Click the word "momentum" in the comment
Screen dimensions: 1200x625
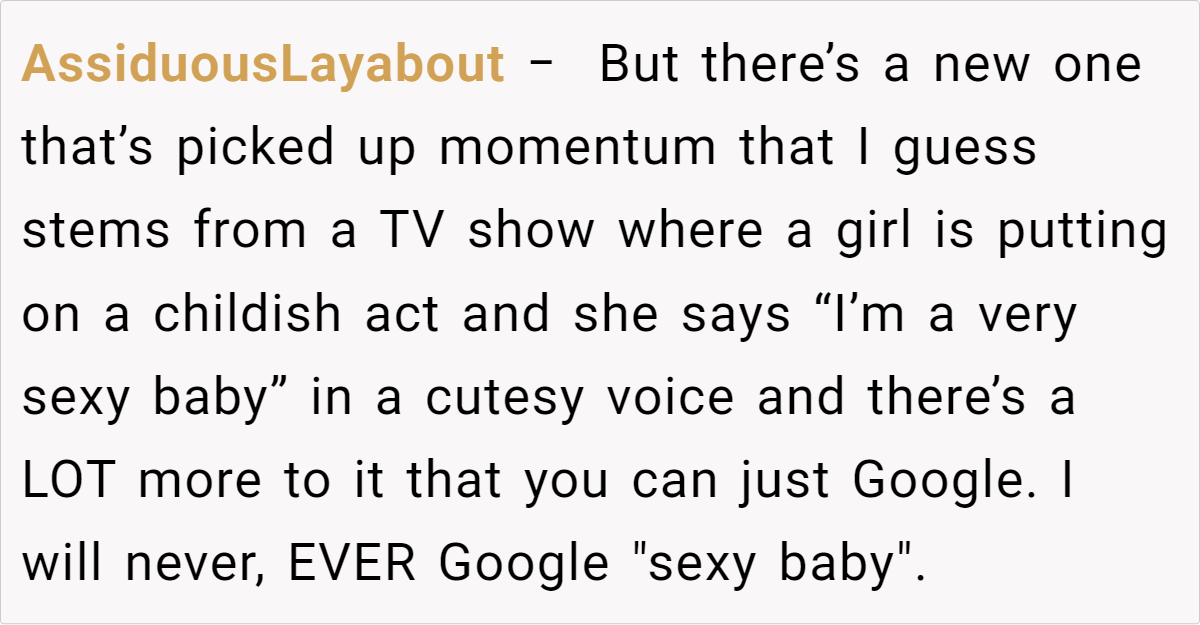coord(577,149)
